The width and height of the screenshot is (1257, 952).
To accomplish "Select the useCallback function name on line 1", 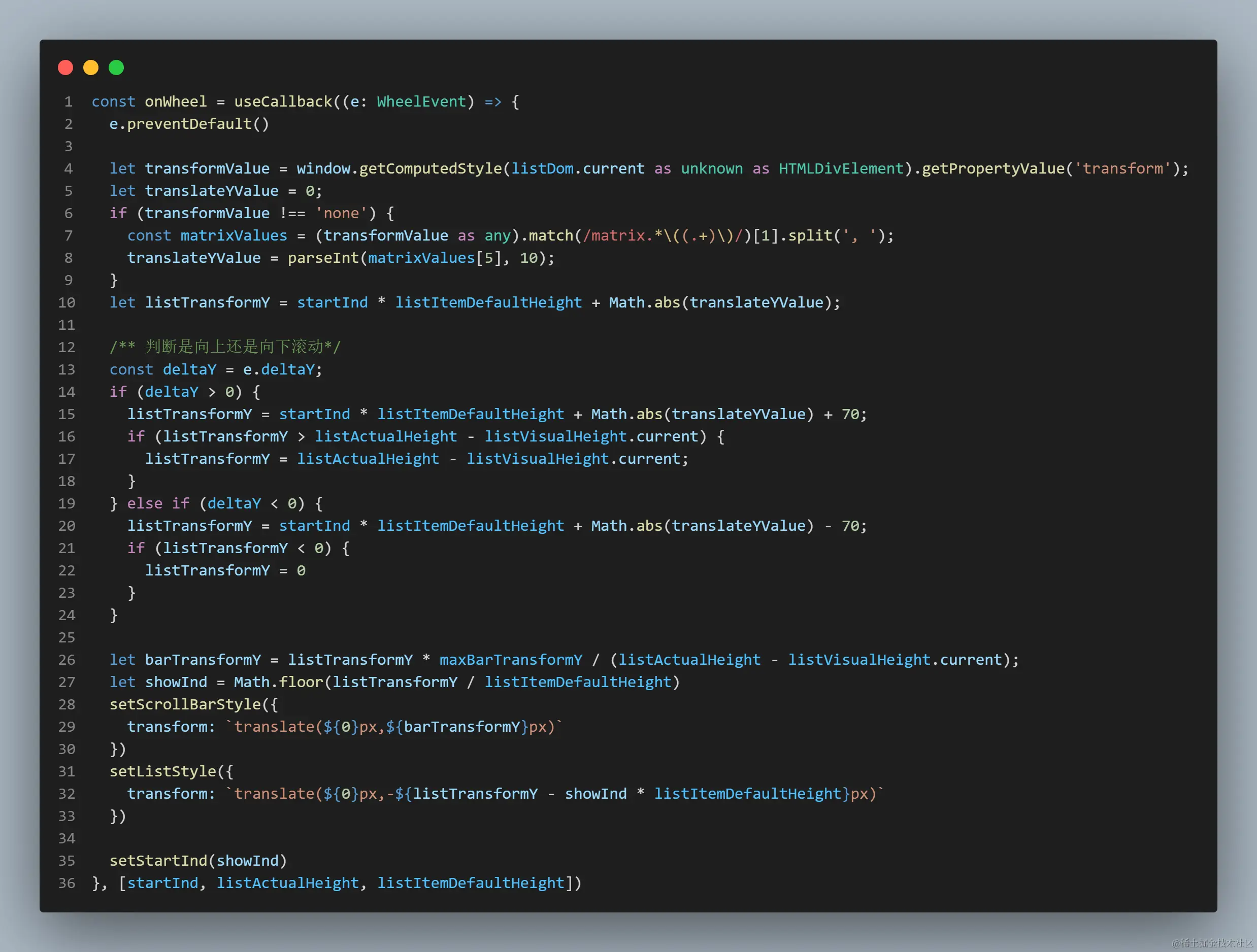I will (282, 101).
